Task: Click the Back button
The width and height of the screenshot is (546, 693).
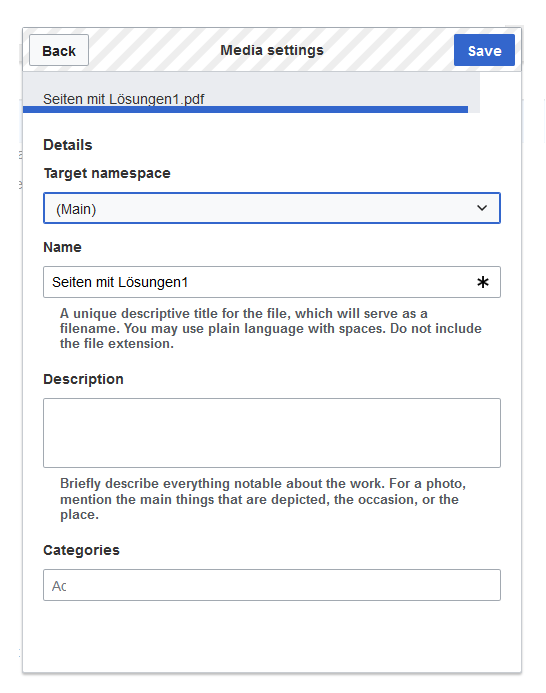Action: coord(59,50)
